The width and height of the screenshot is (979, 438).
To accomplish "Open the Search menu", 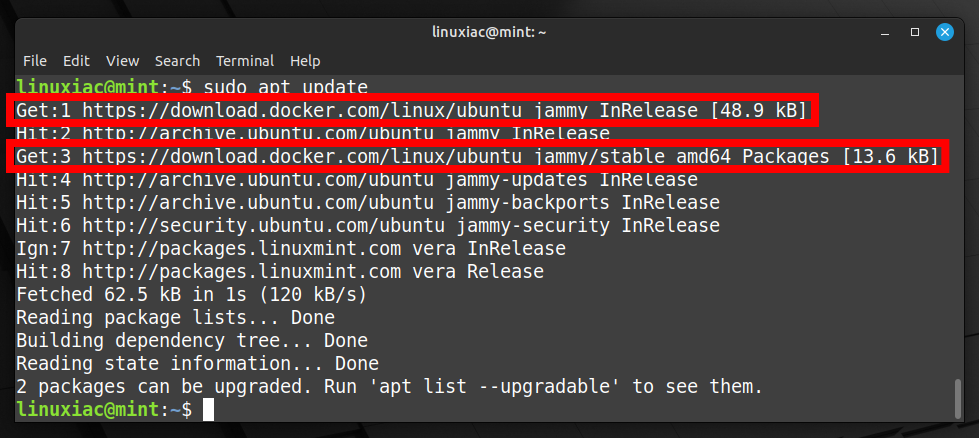I will click(177, 61).
